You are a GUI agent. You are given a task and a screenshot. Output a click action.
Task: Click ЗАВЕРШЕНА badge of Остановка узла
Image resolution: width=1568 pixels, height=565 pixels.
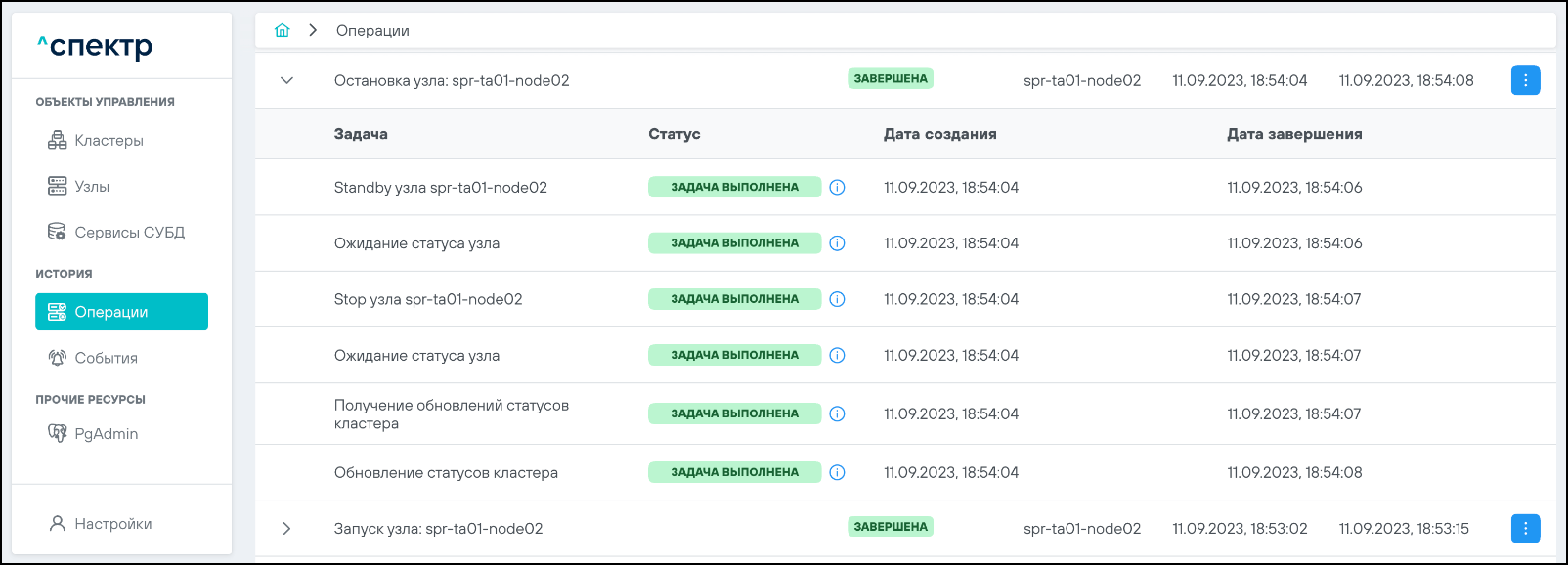pos(891,79)
